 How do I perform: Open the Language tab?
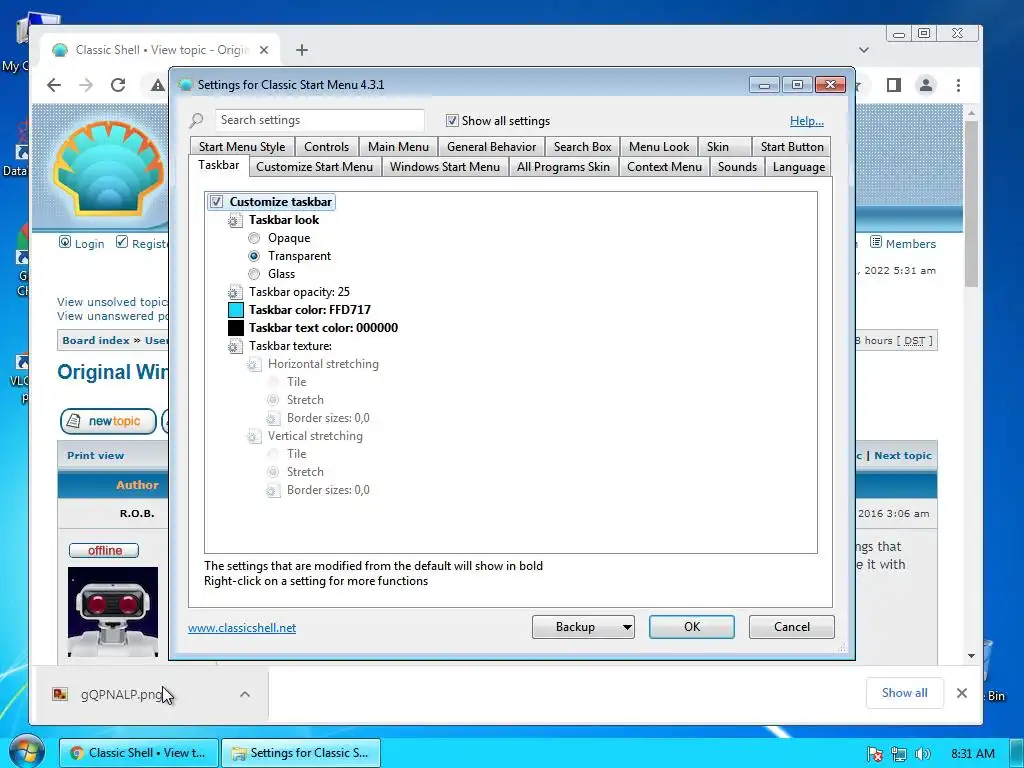tap(799, 167)
